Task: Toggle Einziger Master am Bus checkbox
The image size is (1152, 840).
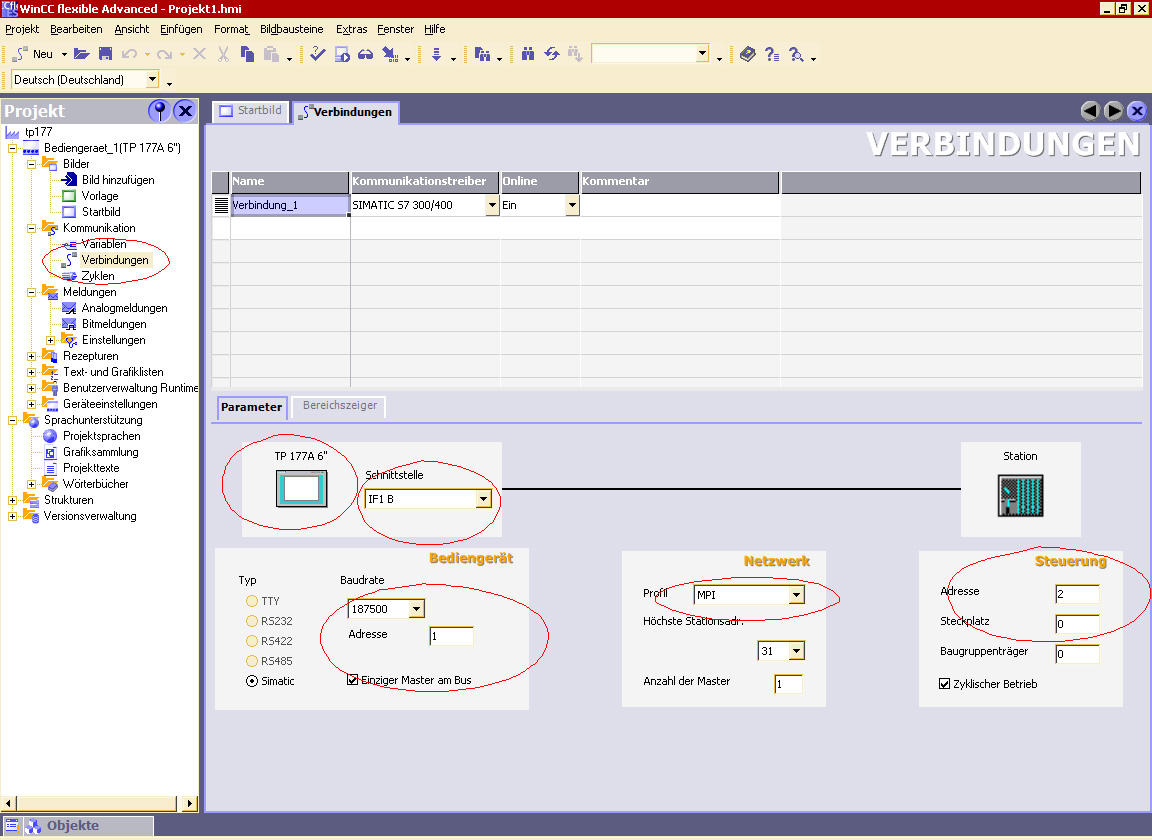Action: point(353,680)
